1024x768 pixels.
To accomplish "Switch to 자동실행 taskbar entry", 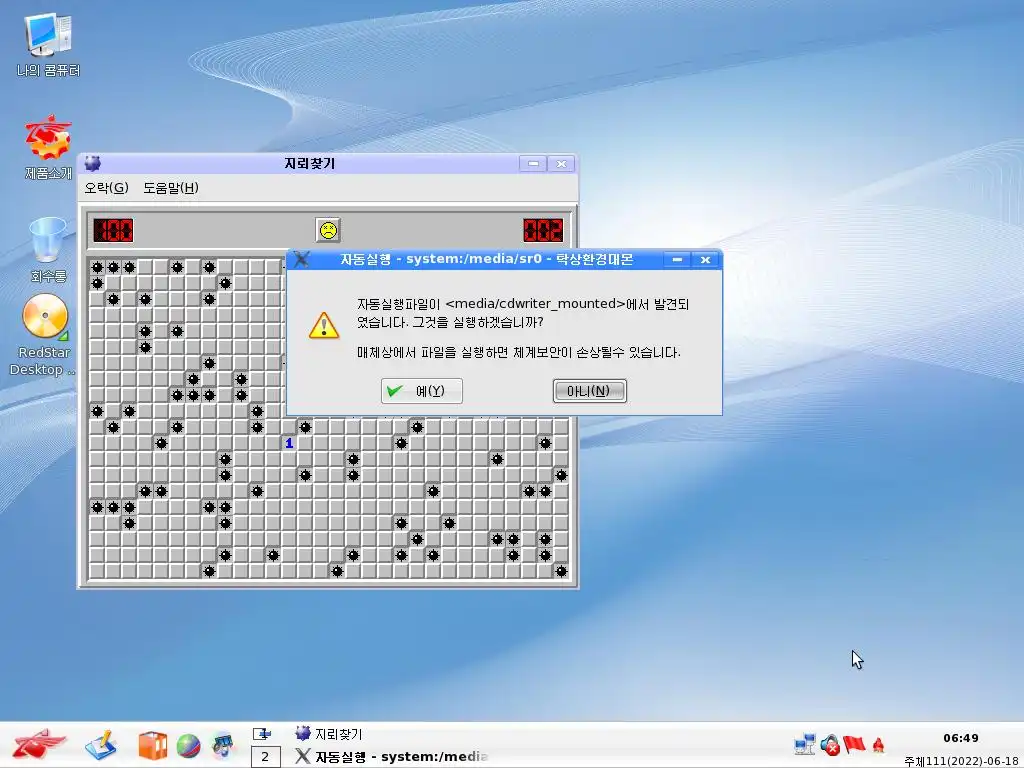I will pyautogui.click(x=392, y=756).
